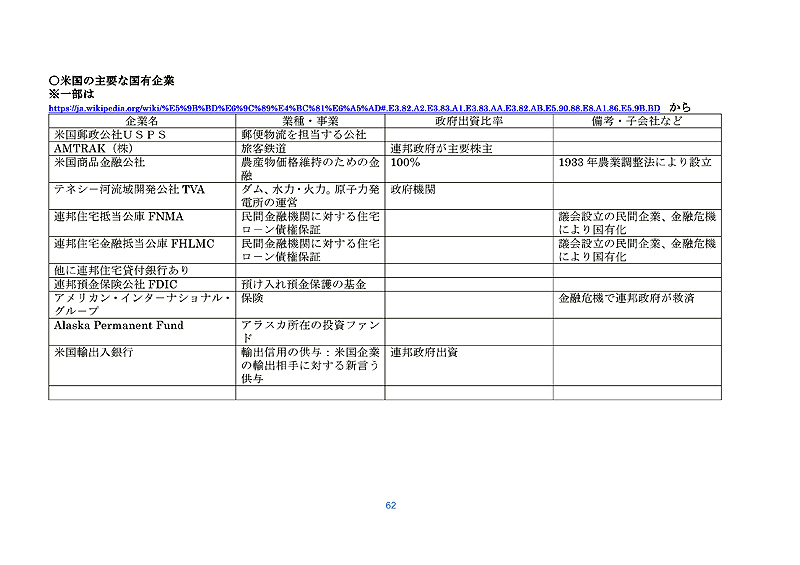Select the column header 政府出資比率
This screenshot has width=800, height=565.
coord(469,121)
